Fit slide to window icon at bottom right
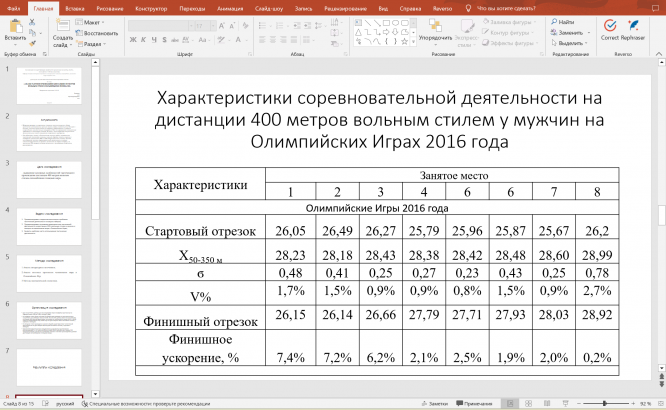The image size is (666, 410). tap(658, 404)
